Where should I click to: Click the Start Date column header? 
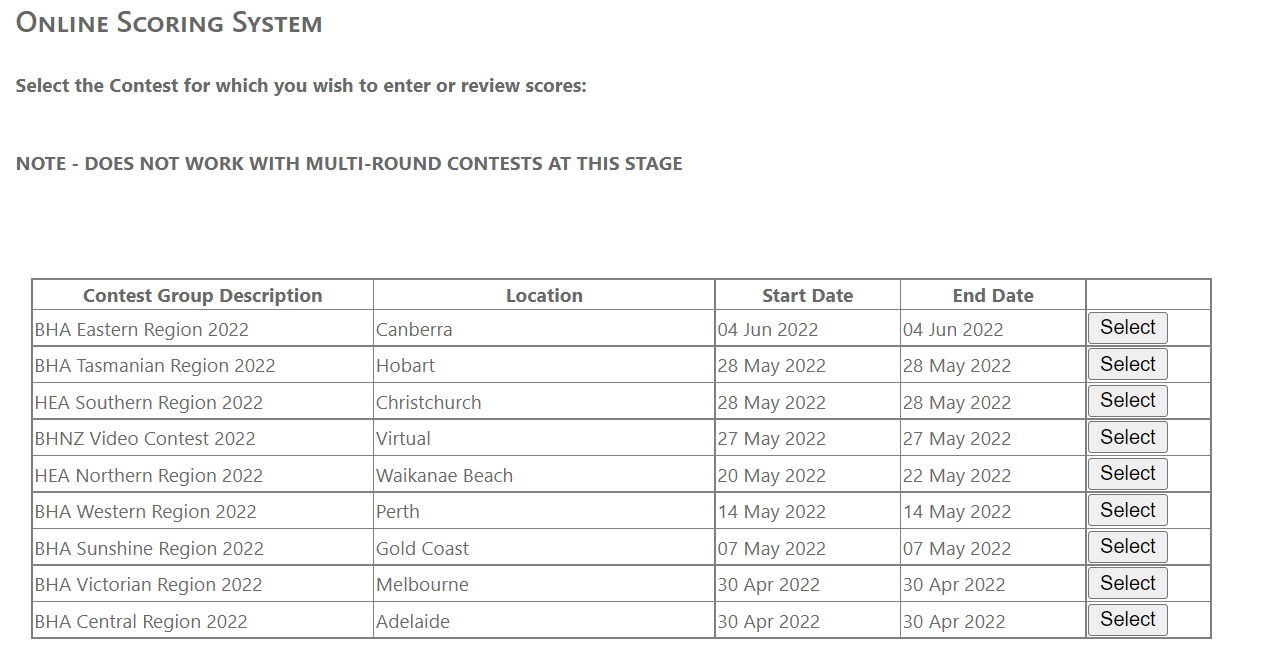(x=807, y=296)
